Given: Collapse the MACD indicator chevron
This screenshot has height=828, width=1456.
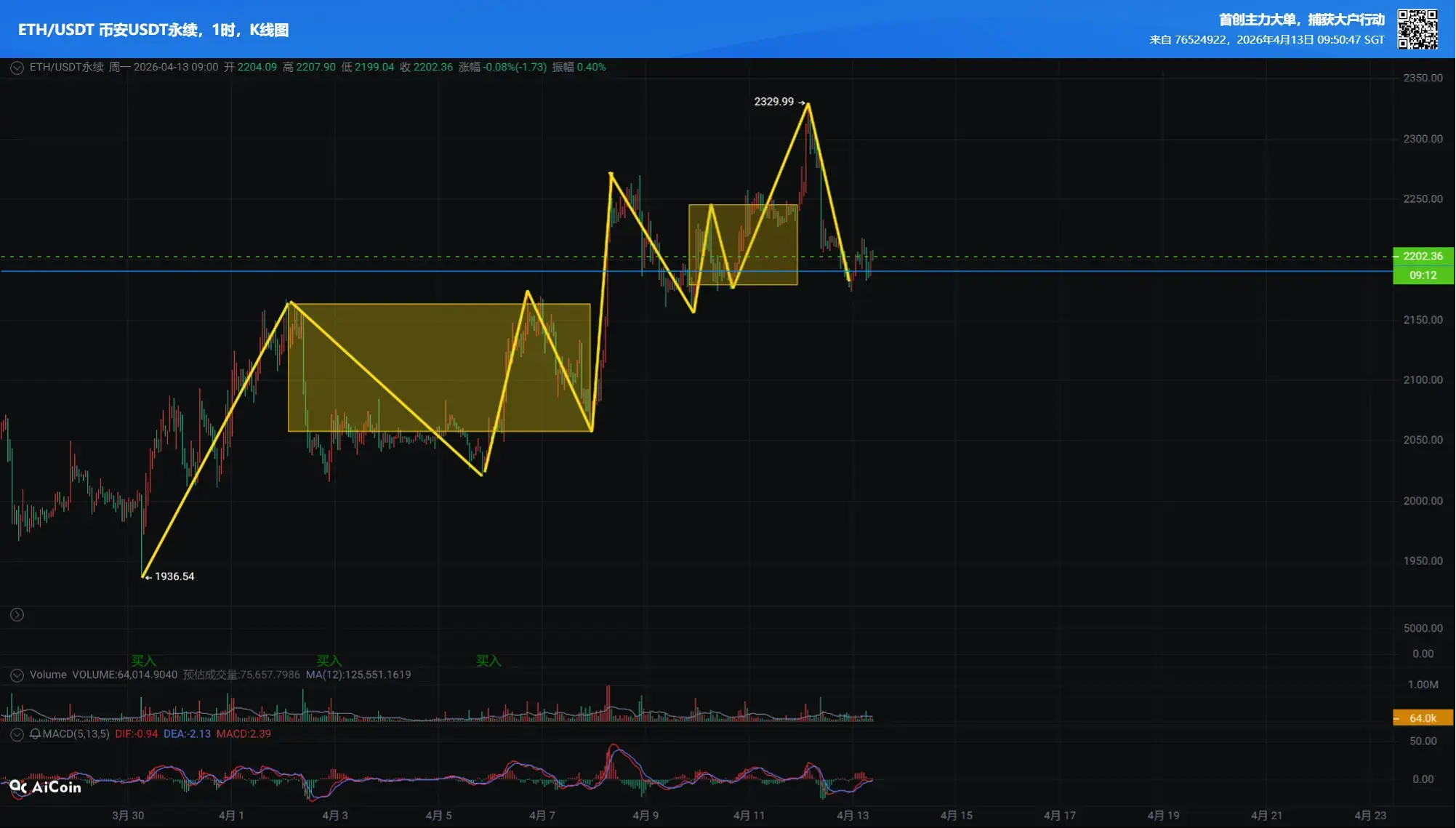Looking at the screenshot, I should (x=17, y=734).
